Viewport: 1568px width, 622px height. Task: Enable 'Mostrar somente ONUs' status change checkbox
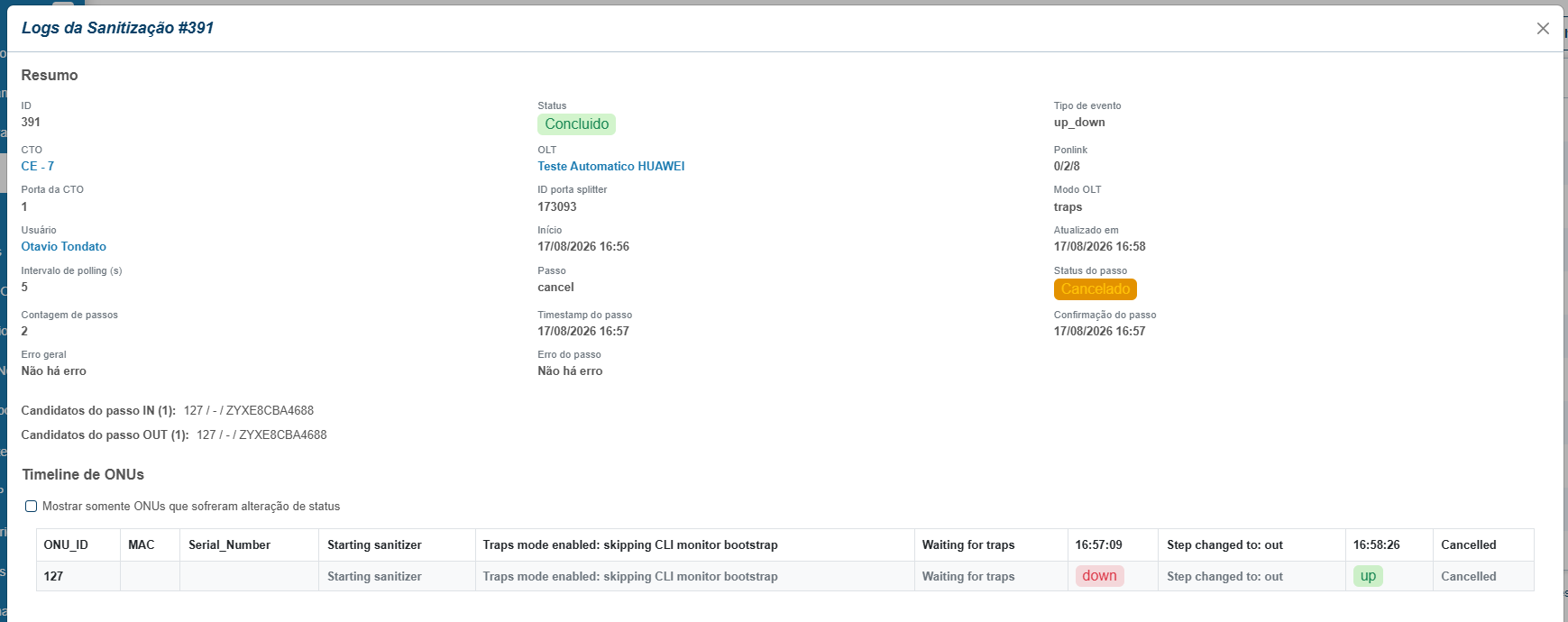click(31, 507)
